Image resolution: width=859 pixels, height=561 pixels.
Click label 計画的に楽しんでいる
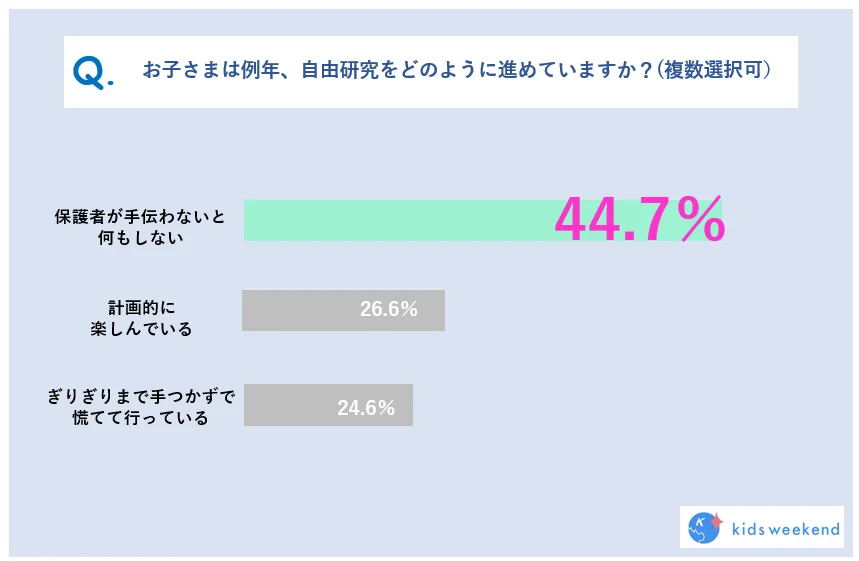pyautogui.click(x=141, y=318)
